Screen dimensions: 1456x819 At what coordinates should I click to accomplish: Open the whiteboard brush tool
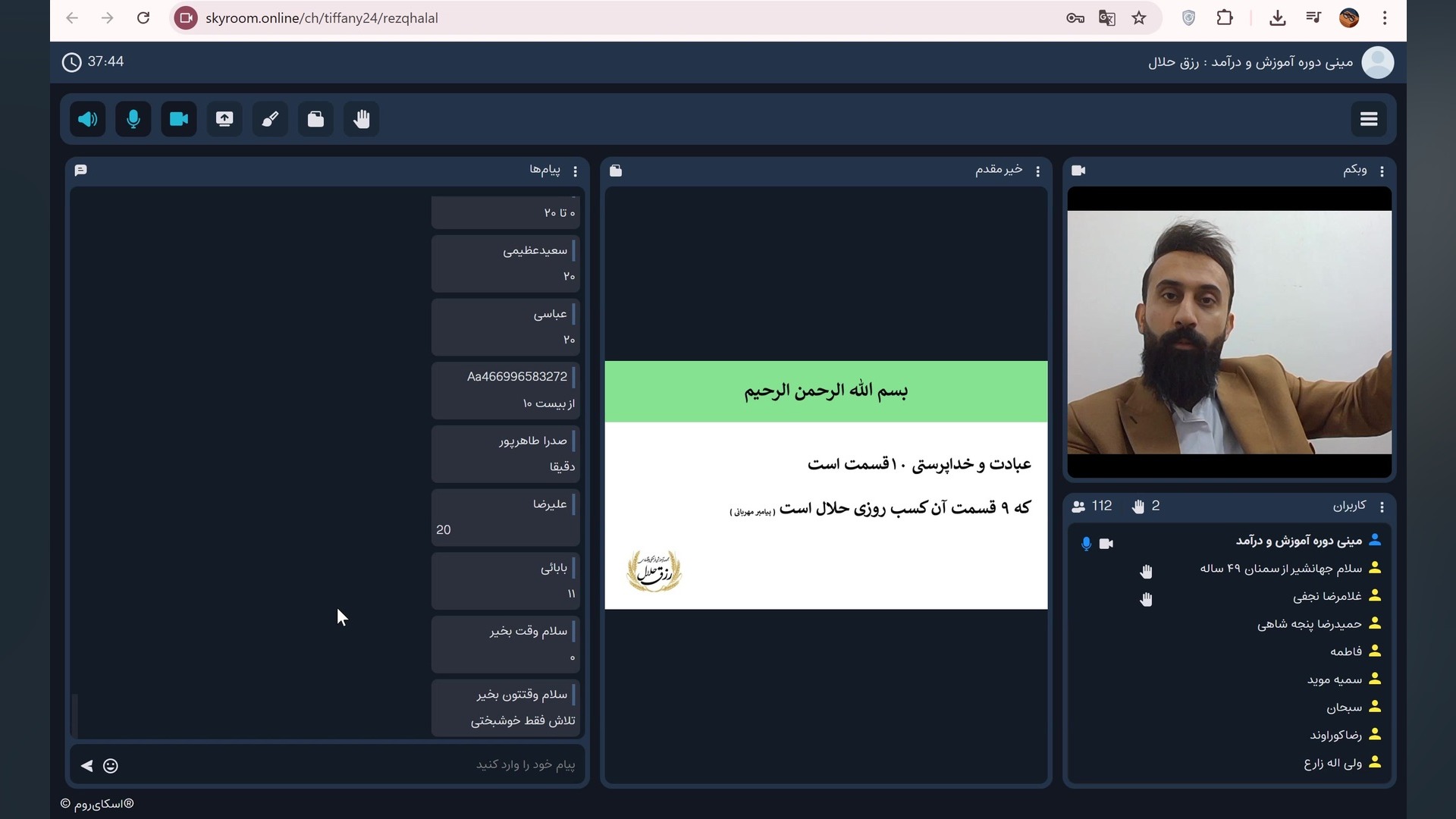pos(270,119)
